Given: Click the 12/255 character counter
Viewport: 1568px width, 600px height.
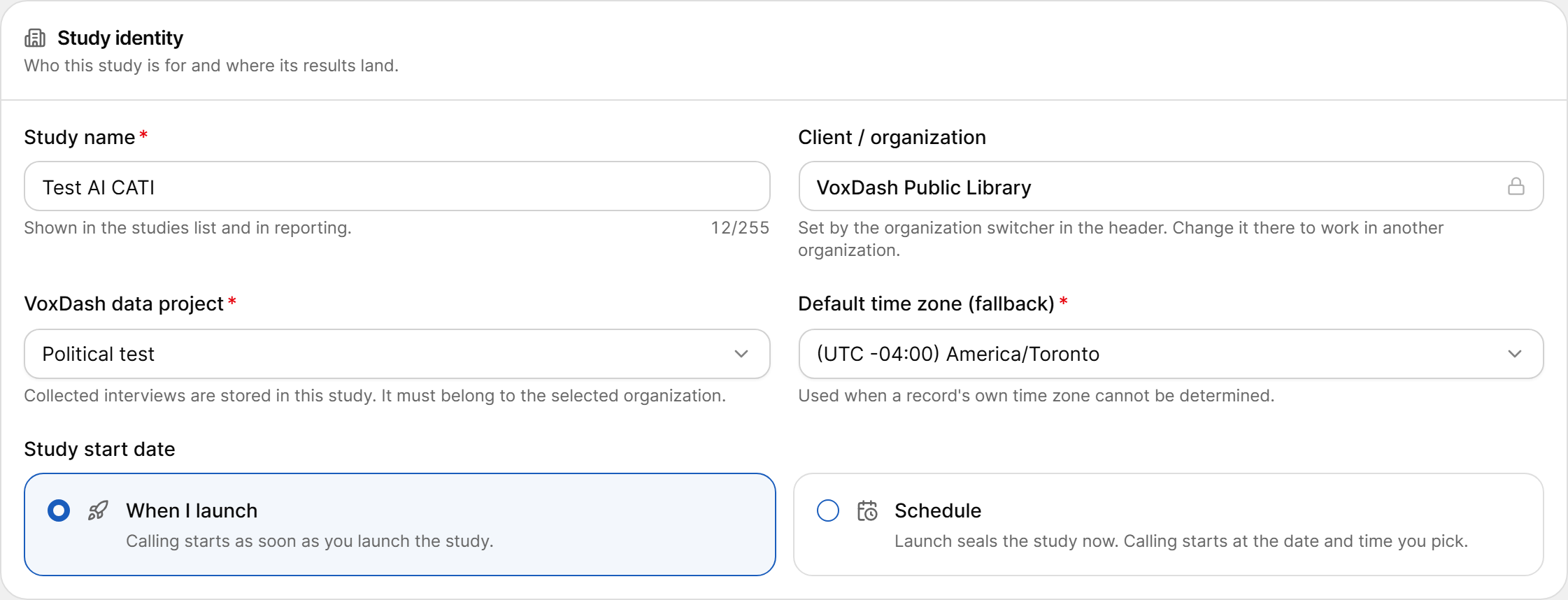Looking at the screenshot, I should 740,228.
